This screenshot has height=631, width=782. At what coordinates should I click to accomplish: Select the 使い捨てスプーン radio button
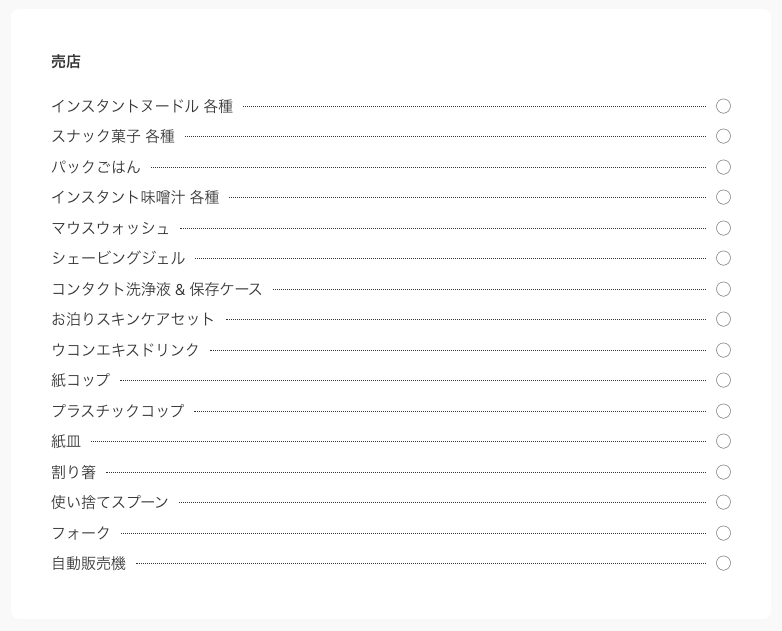coord(723,502)
